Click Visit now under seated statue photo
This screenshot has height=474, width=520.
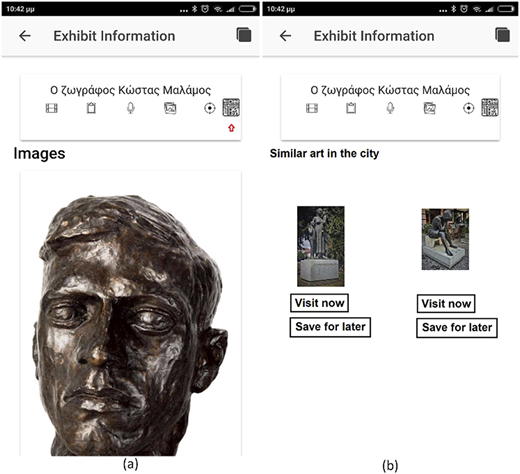coord(446,303)
